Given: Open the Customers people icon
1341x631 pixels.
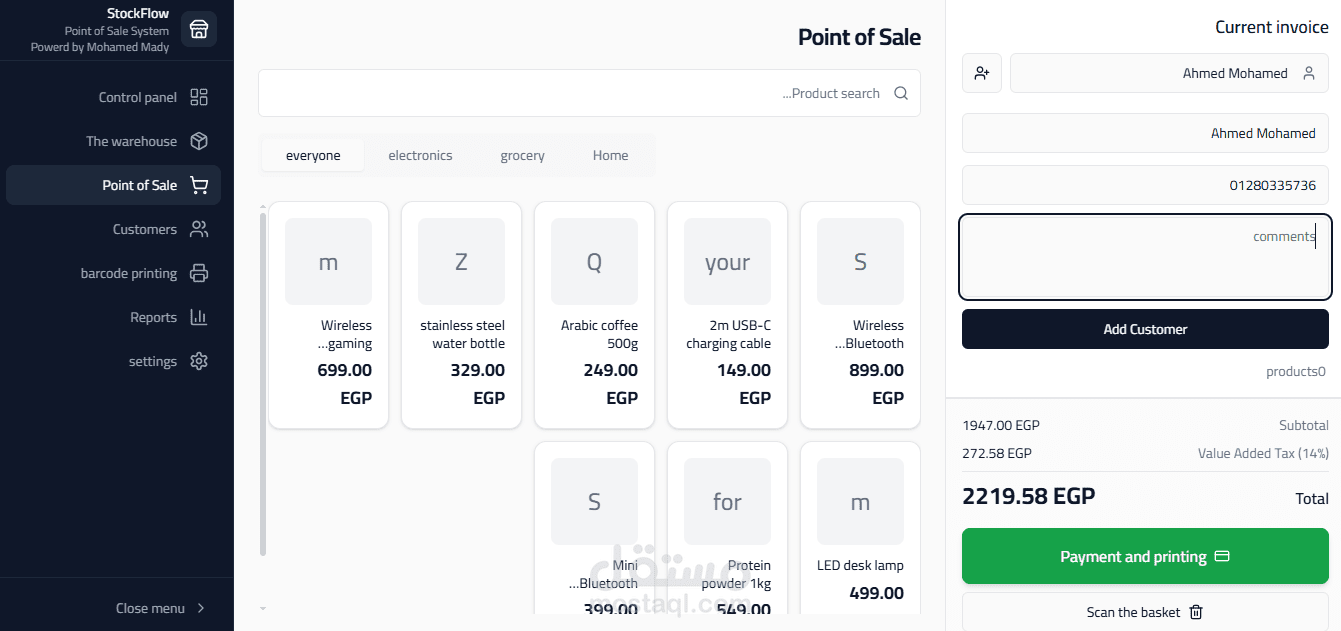Looking at the screenshot, I should [199, 229].
